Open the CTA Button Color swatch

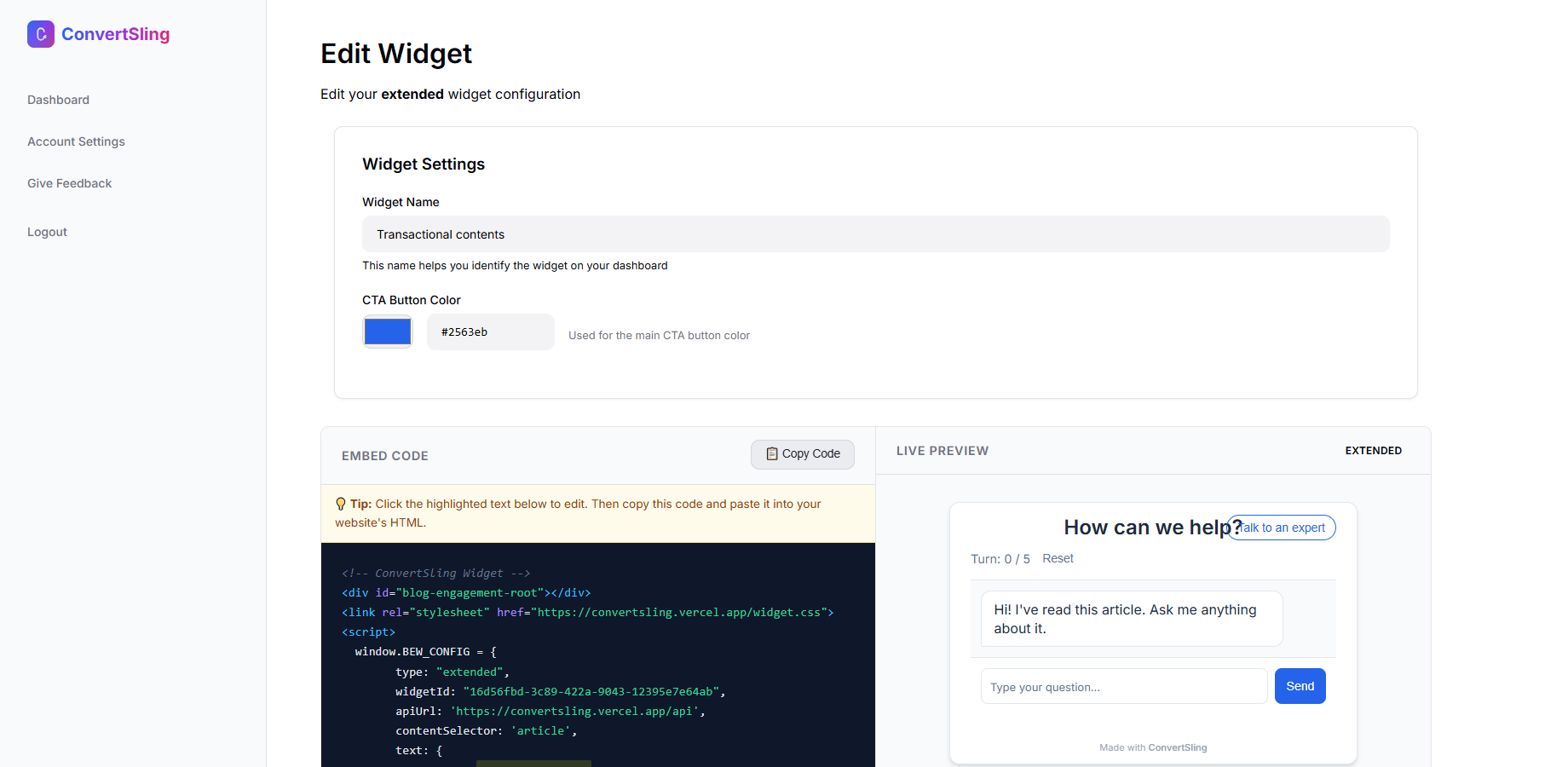387,332
